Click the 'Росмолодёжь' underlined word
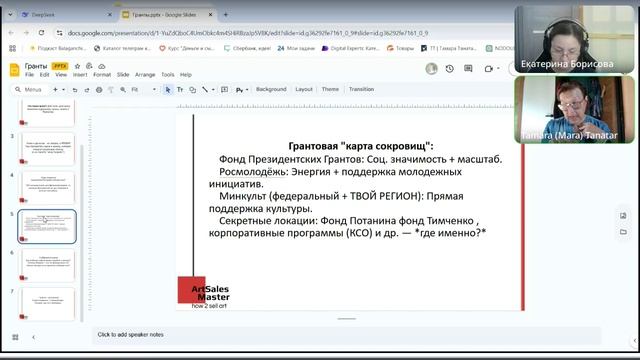Viewport: 640px width, 360px height. pyautogui.click(x=252, y=172)
